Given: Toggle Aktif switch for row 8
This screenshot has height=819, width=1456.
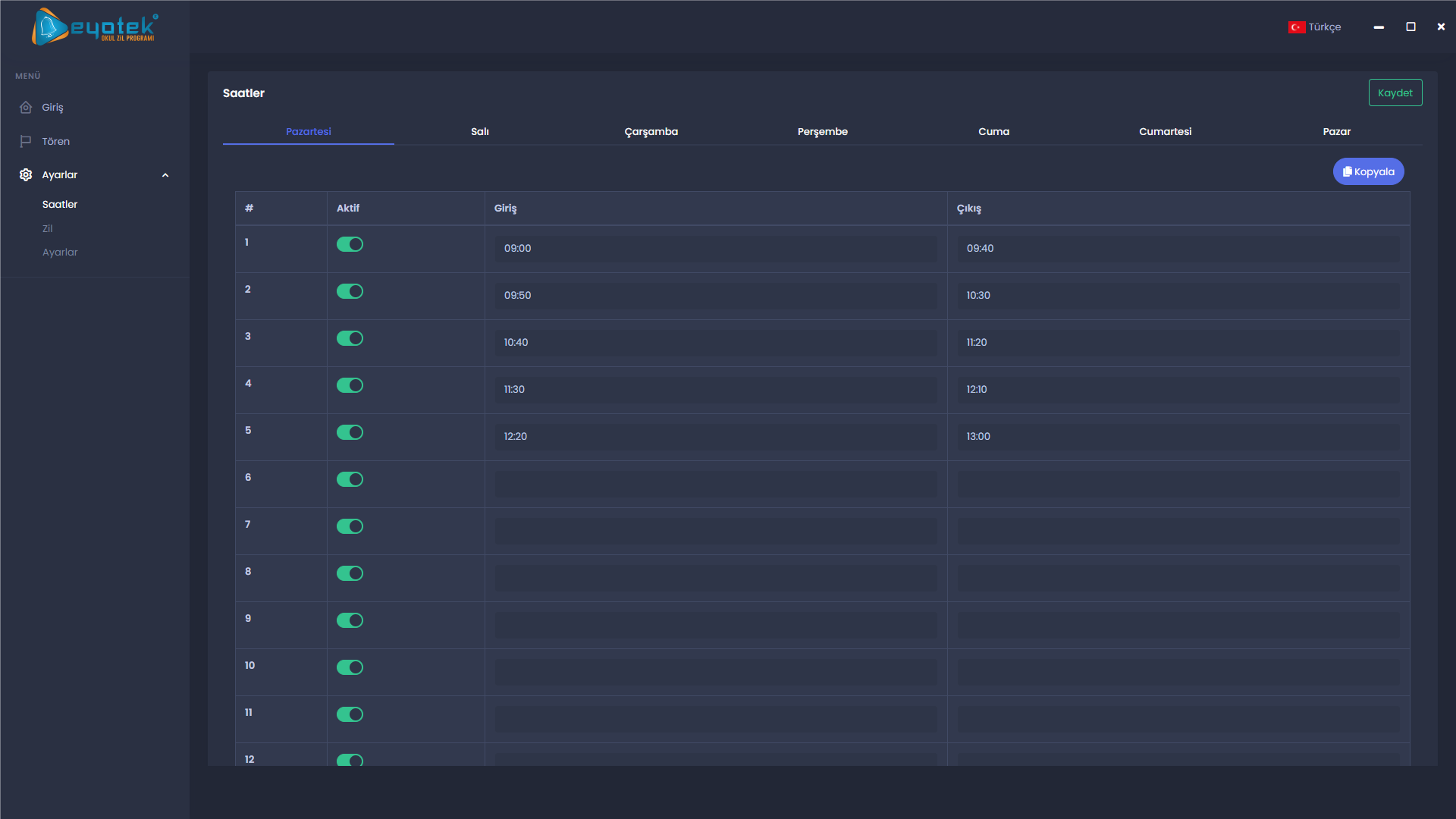Looking at the screenshot, I should point(350,573).
